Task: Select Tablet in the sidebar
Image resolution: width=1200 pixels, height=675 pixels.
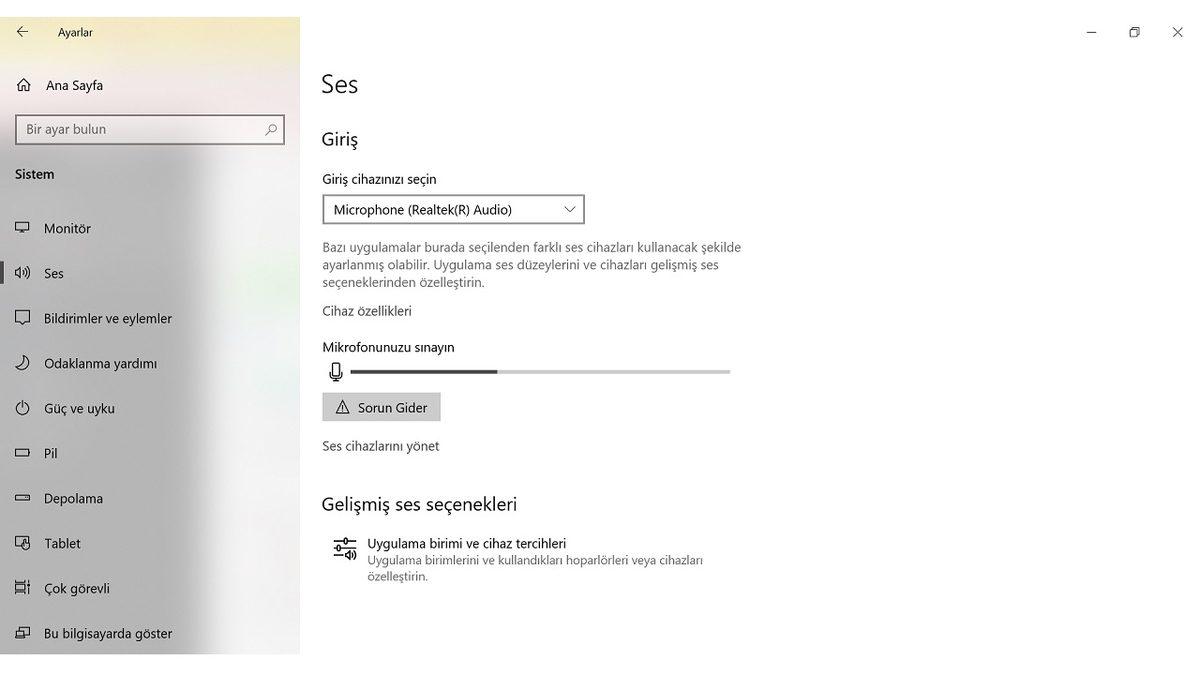Action: 62,543
